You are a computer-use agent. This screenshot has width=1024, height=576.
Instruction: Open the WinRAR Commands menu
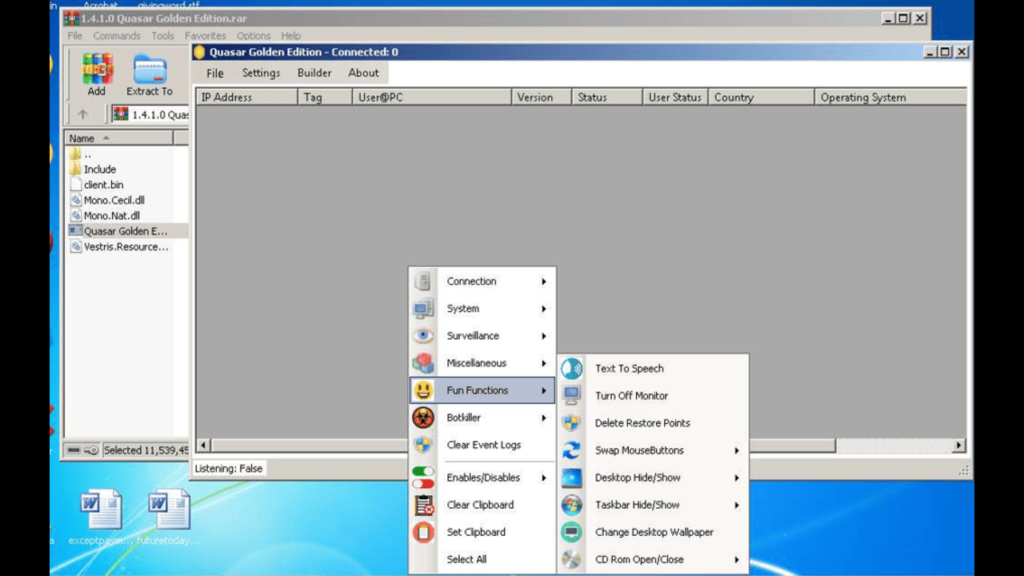pyautogui.click(x=117, y=36)
